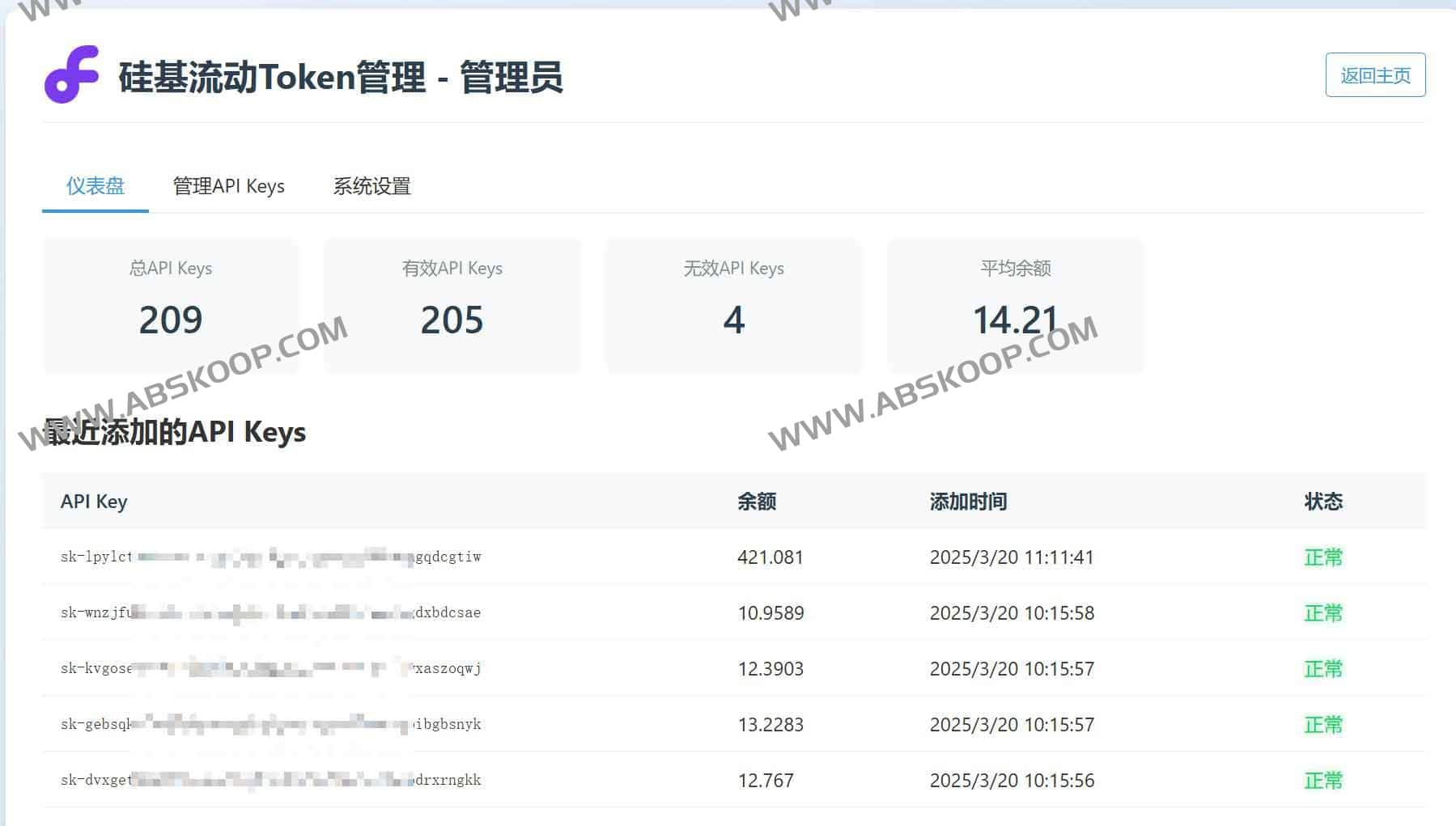
Task: Click the 无效API Keys card showing 4
Action: click(x=733, y=306)
